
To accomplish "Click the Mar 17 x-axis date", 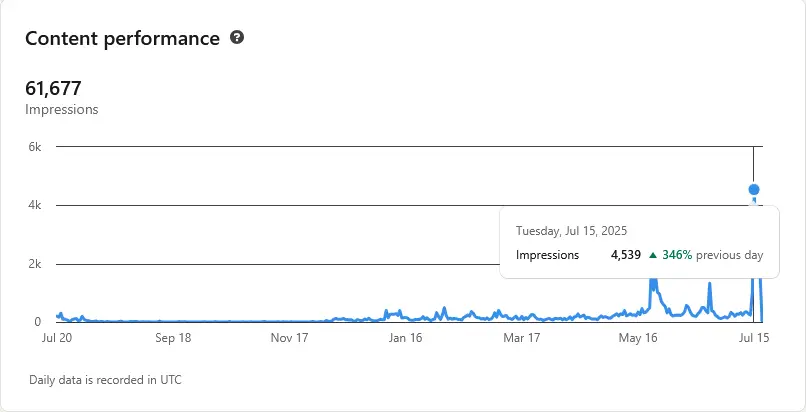I will coord(521,338).
